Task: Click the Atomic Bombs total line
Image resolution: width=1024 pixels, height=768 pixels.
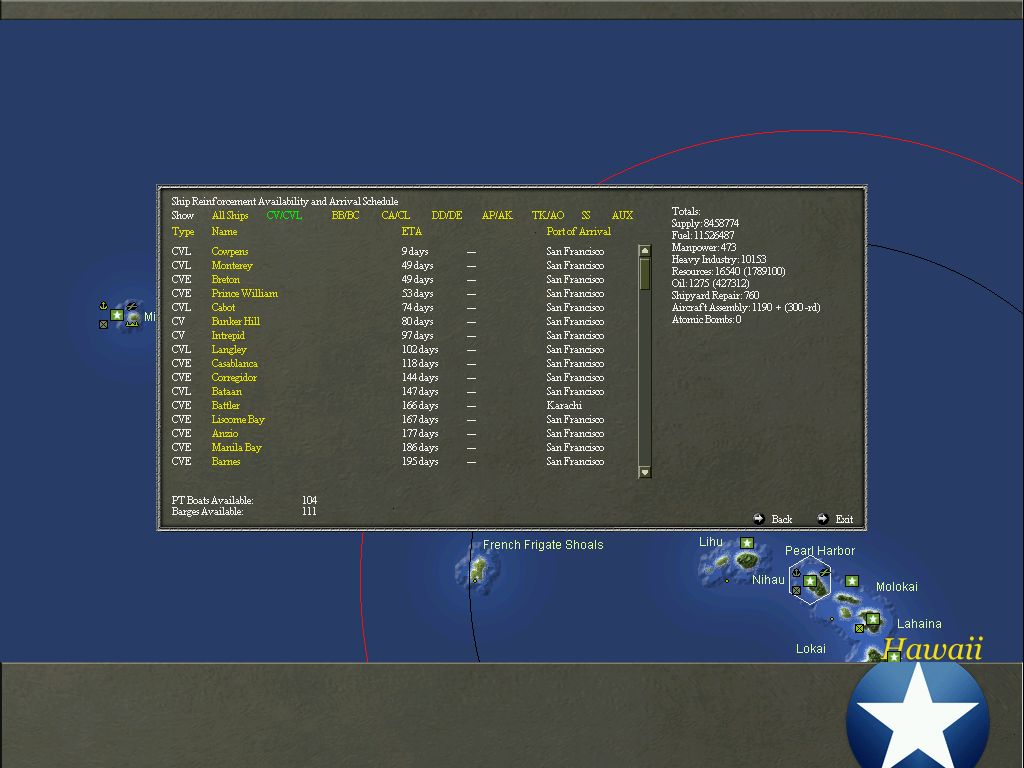Action: click(706, 320)
